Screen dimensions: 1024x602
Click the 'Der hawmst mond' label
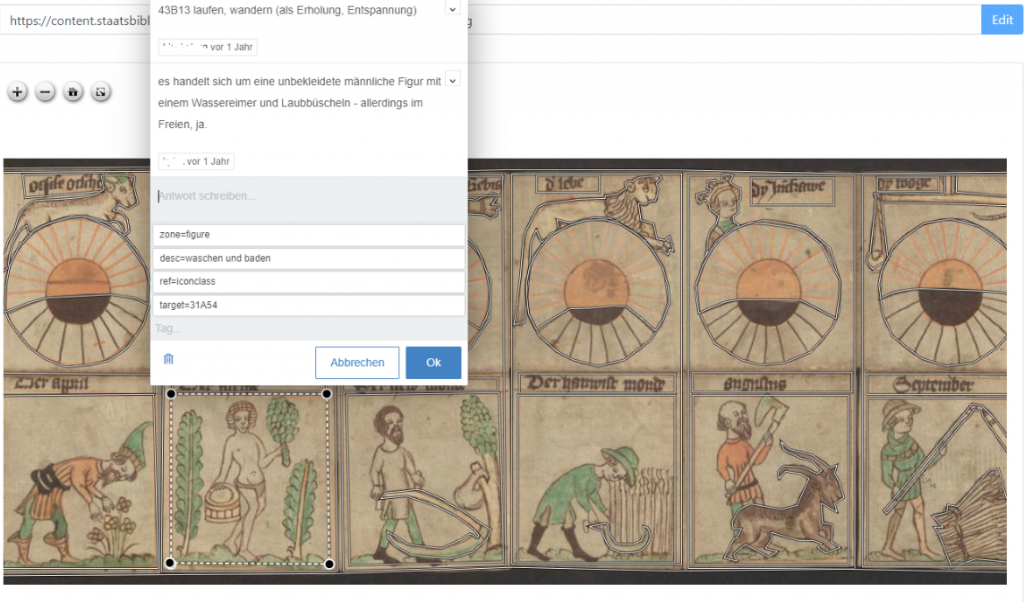(596, 383)
